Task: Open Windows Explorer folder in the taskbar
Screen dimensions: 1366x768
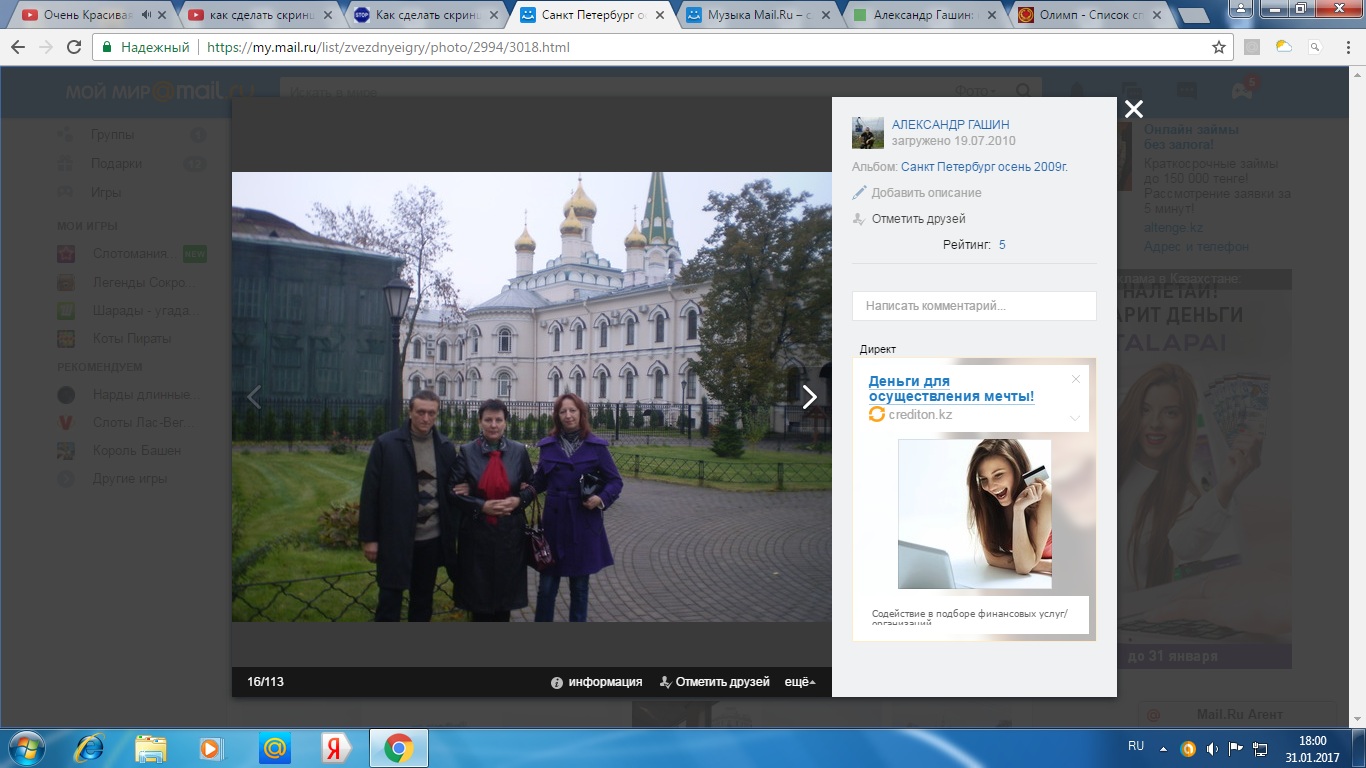Action: point(151,748)
